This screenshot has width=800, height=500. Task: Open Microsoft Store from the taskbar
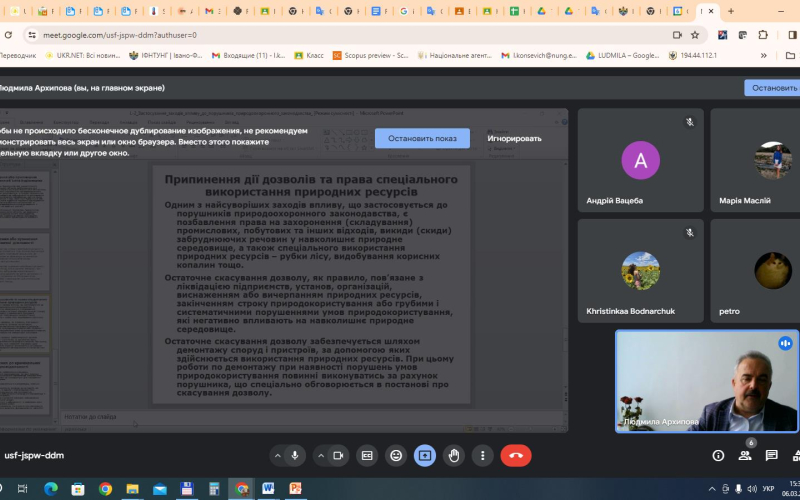click(78, 489)
